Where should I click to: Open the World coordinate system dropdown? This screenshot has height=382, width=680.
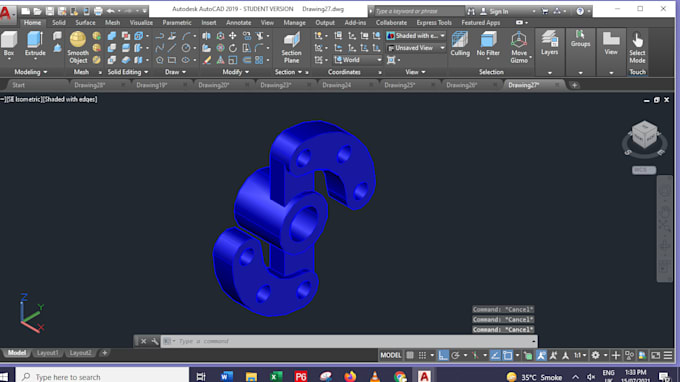358,60
